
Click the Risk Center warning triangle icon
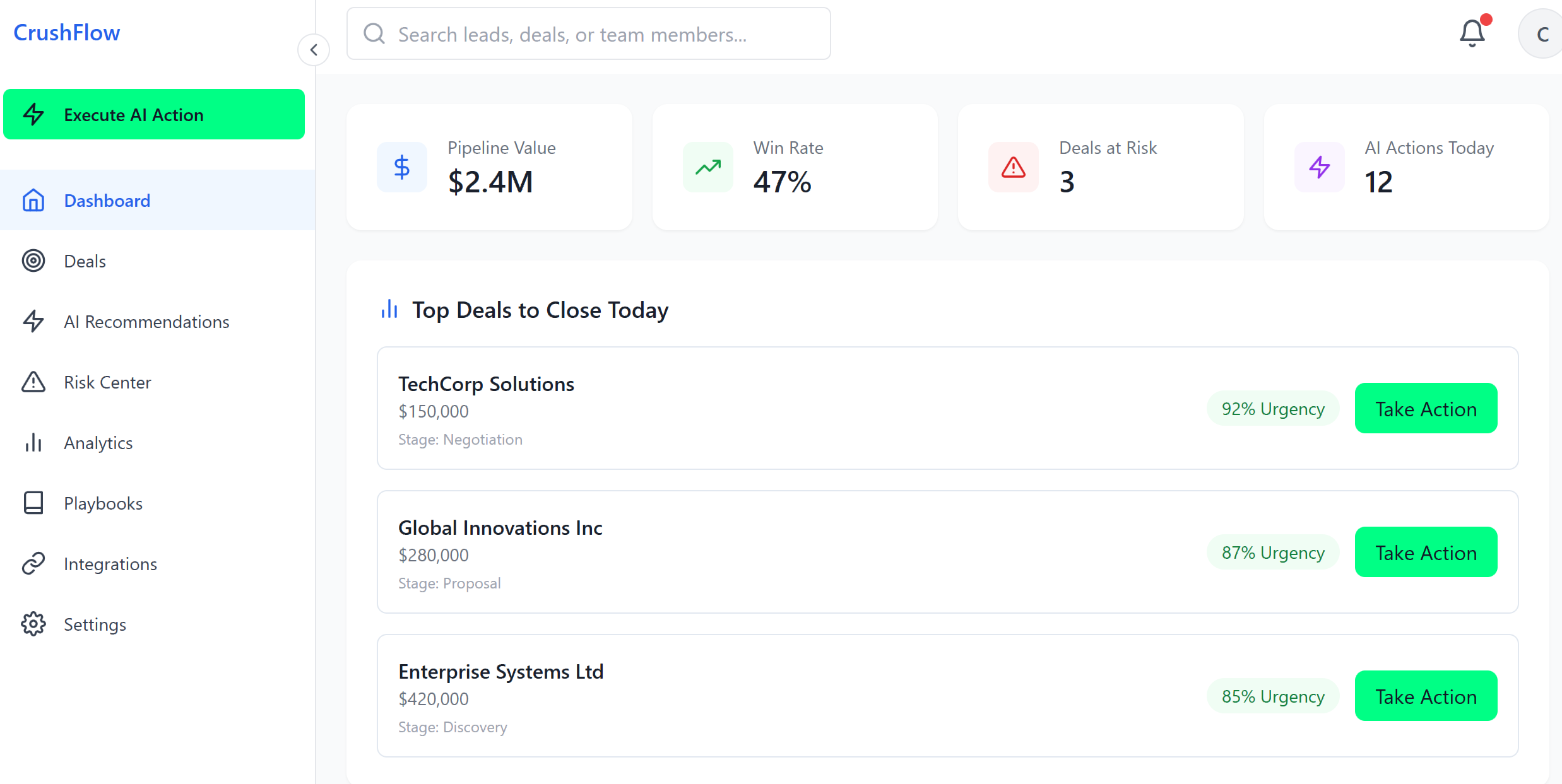click(x=33, y=382)
